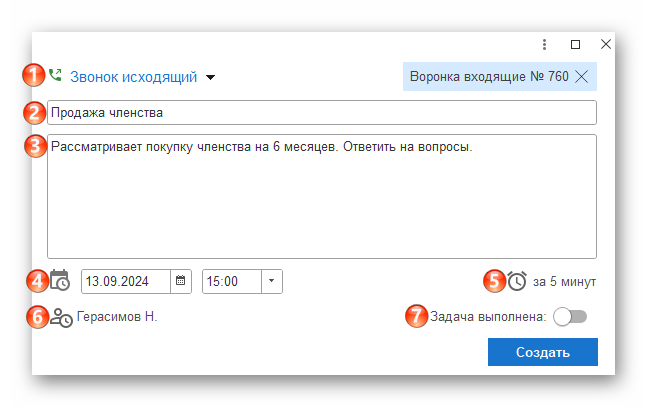Open the calendar date picker button

[x=181, y=281]
